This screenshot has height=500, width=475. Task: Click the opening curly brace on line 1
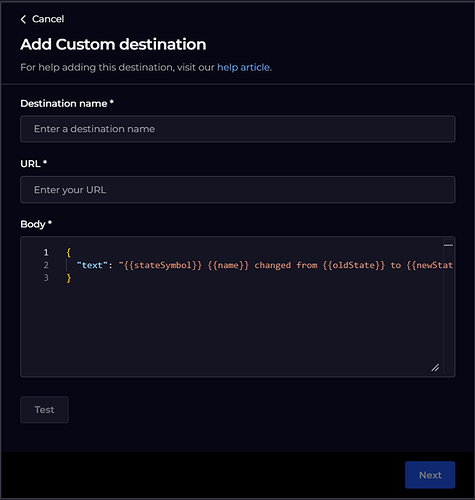[68, 252]
